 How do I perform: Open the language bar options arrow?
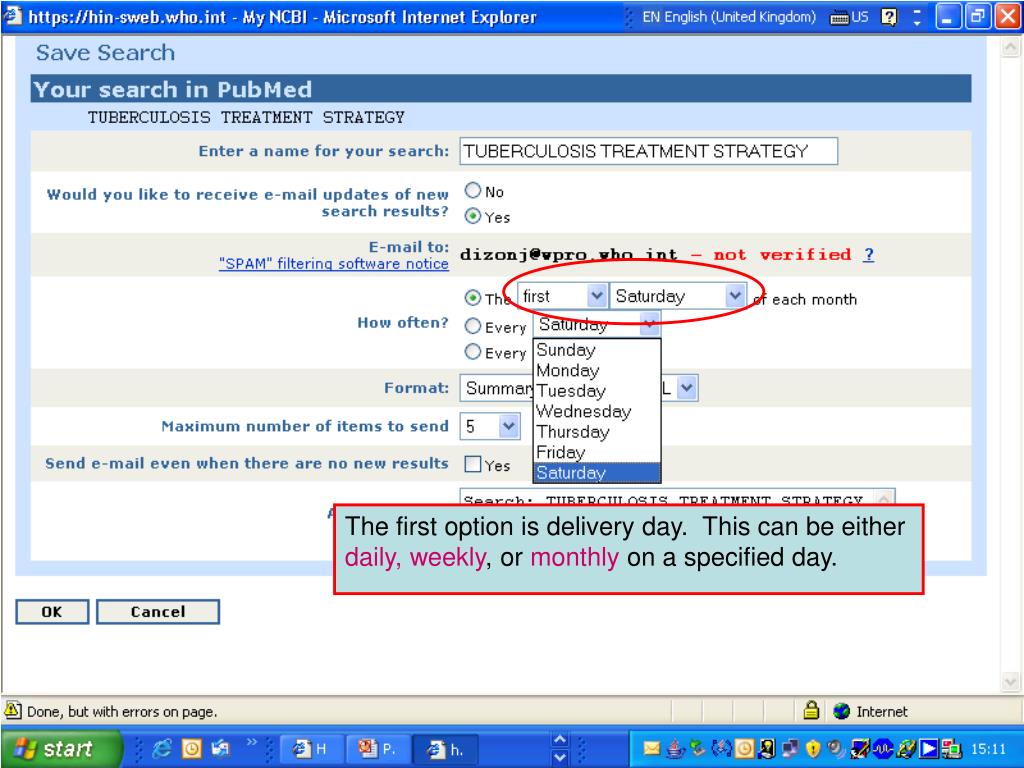[x=917, y=24]
